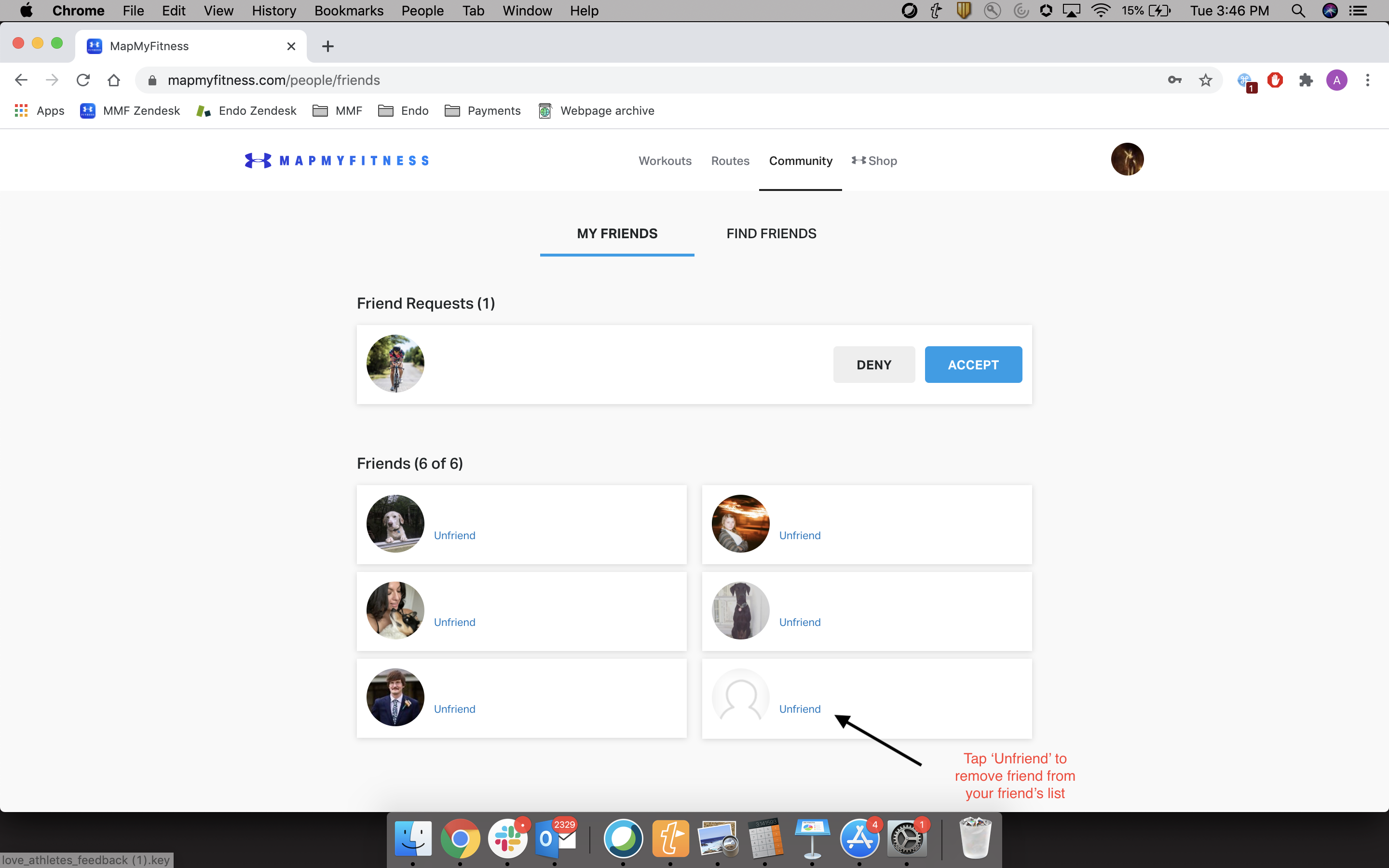Click the friend request profile thumbnail
Viewport: 1389px width, 868px height.
click(x=396, y=364)
